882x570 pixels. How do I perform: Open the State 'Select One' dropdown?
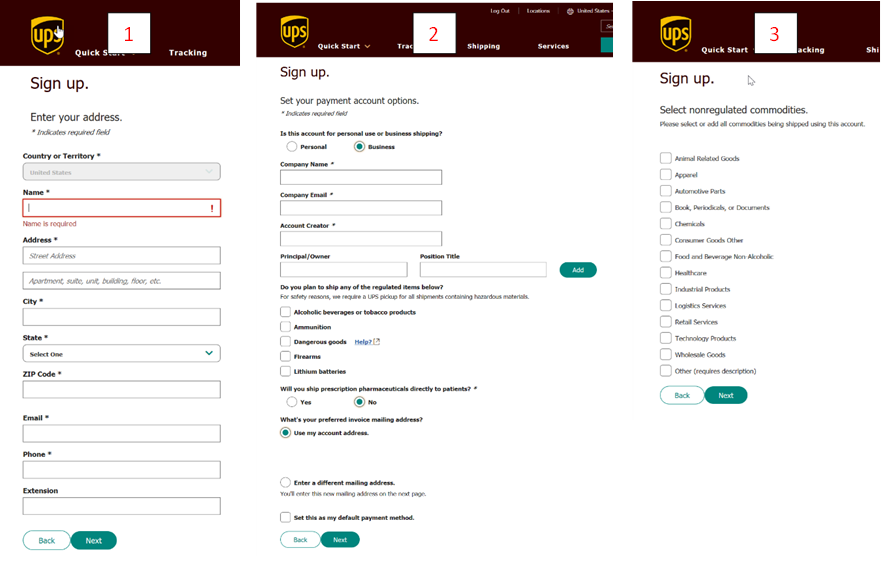[121, 354]
